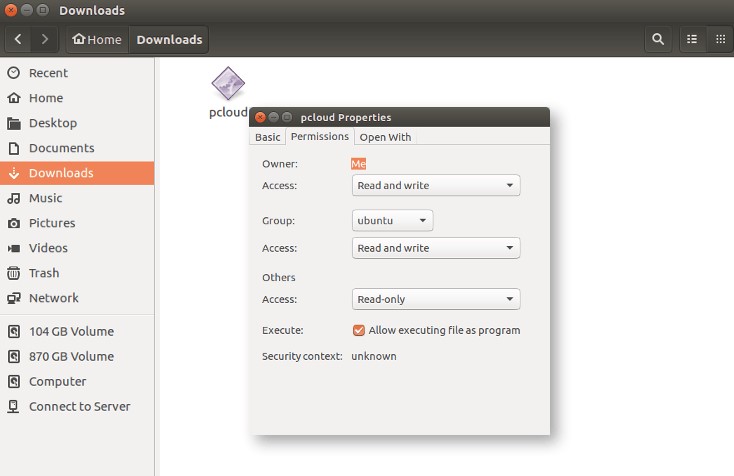734x476 pixels.
Task: Click the Trash bin icon in sidebar
Action: pyautogui.click(x=14, y=273)
